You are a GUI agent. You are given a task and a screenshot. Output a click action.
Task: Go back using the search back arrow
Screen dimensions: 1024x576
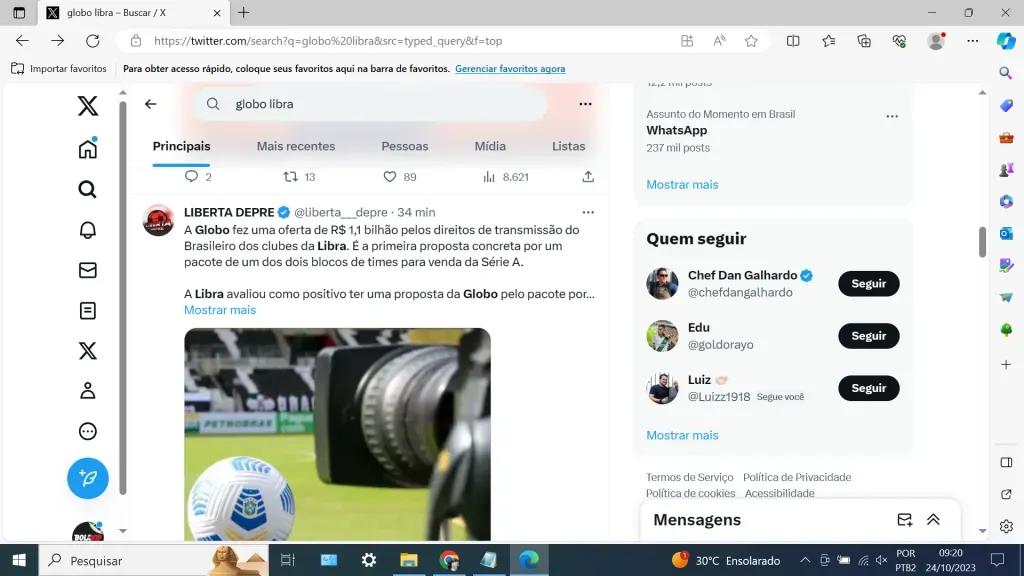[x=151, y=104]
